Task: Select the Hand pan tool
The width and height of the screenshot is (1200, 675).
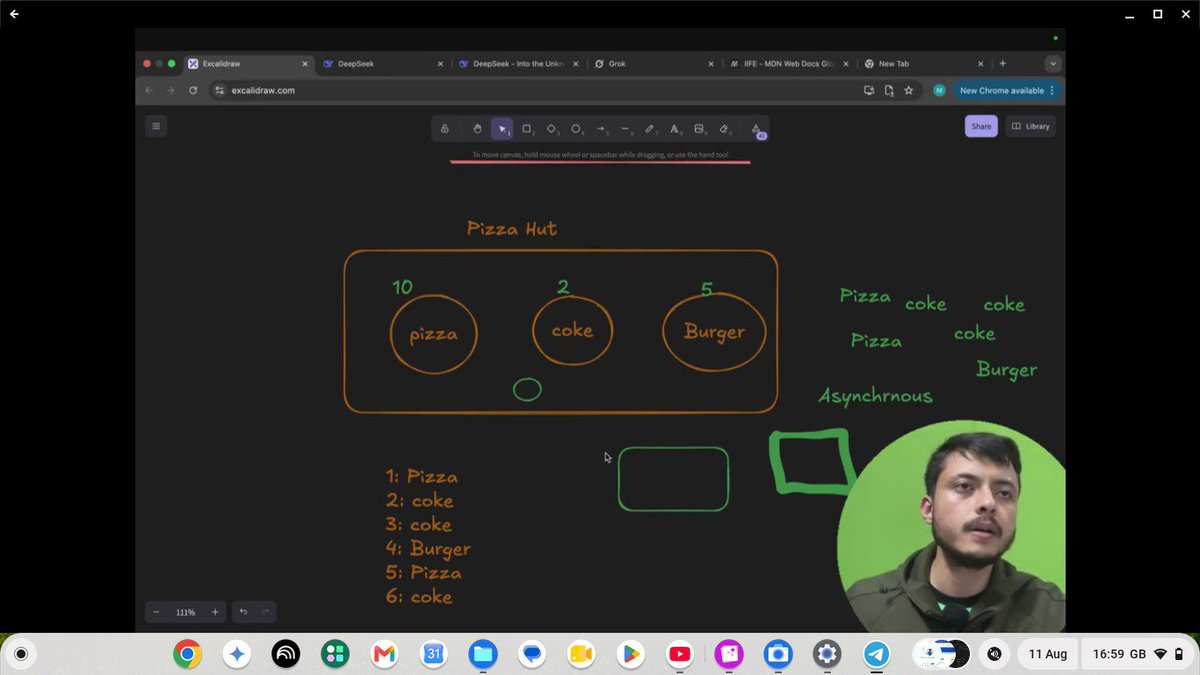Action: click(477, 128)
